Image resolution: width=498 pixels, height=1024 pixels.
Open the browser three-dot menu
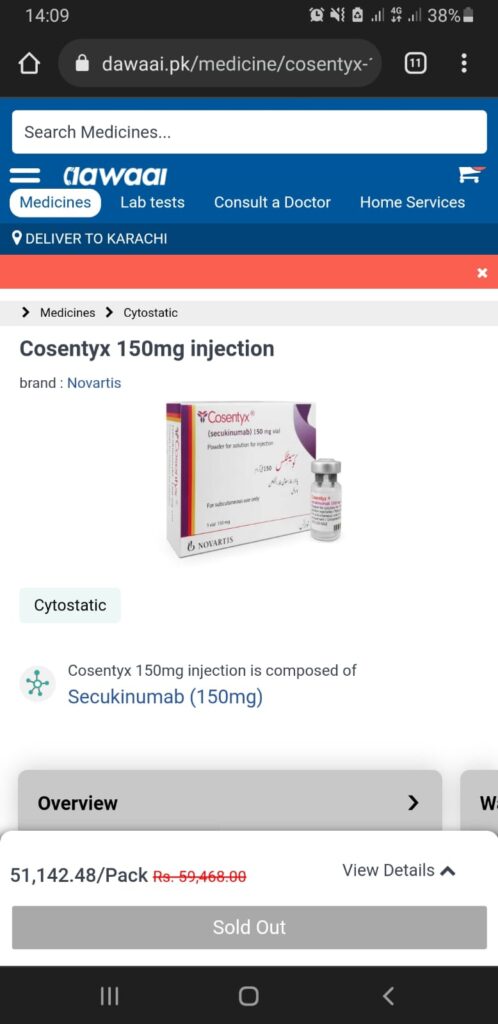[463, 63]
